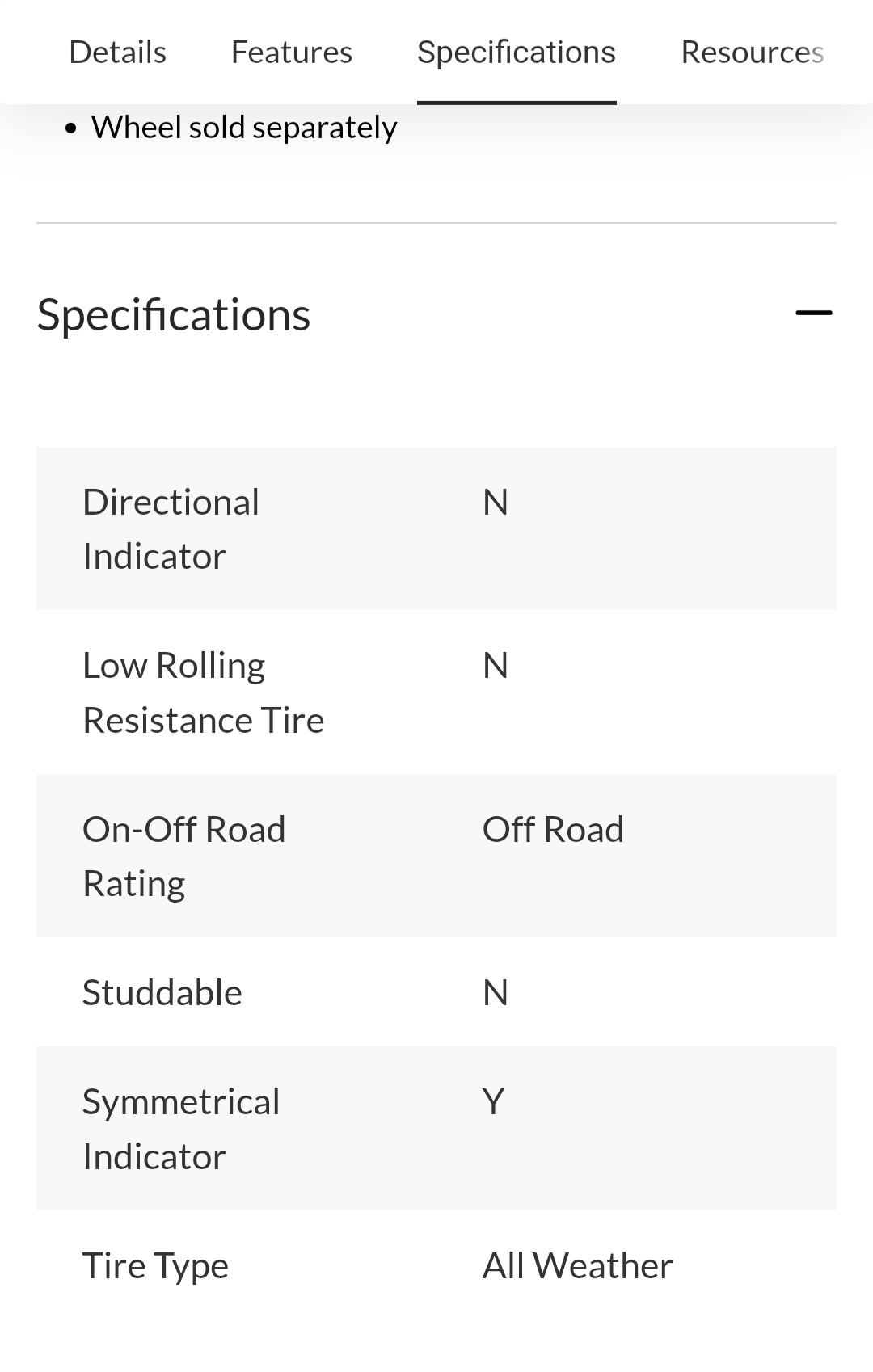Switch to the Details tab
This screenshot has width=873, height=1372.
click(118, 53)
